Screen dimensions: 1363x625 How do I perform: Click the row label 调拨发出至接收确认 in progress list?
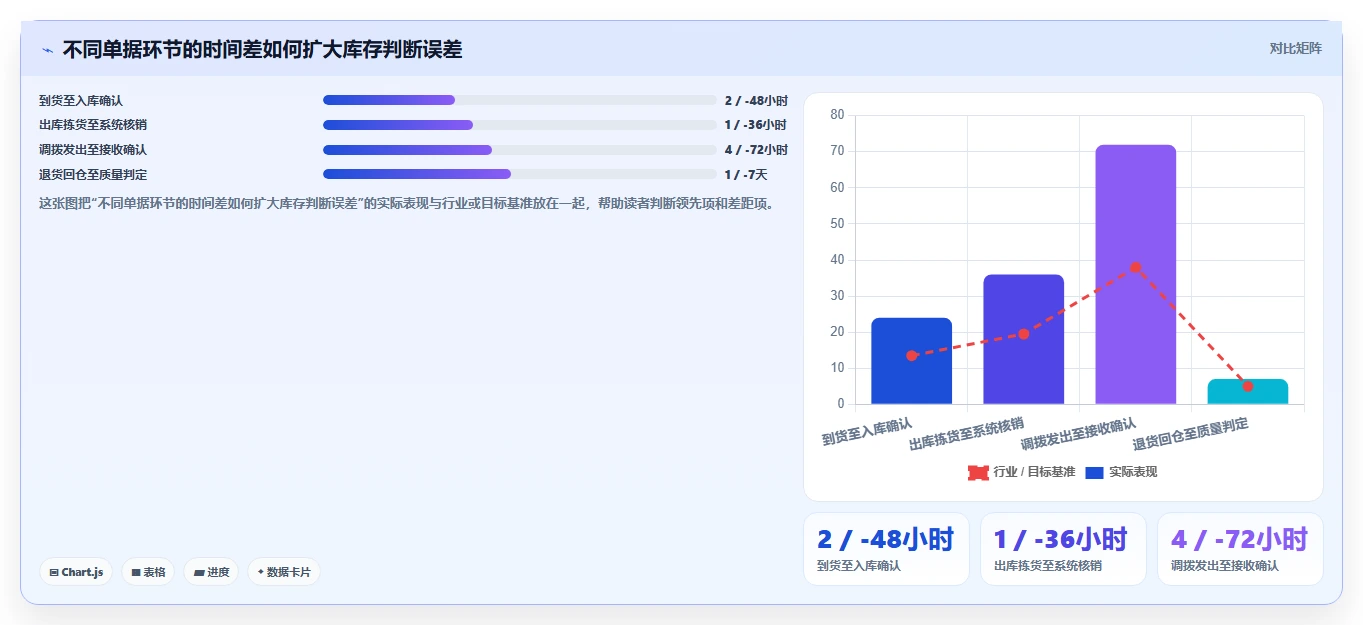(x=93, y=150)
